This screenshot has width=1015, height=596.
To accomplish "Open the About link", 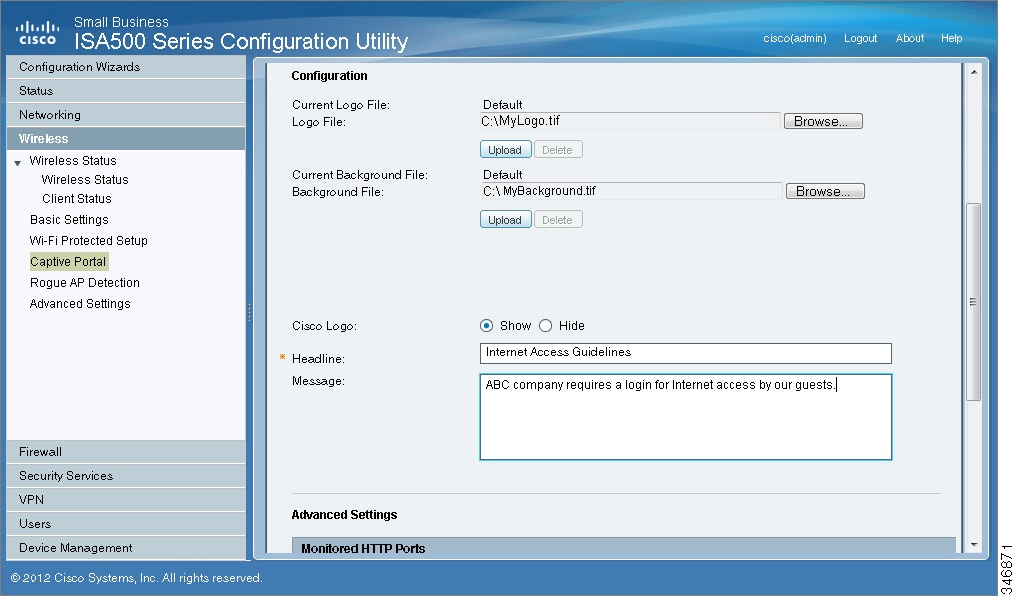I will point(909,38).
